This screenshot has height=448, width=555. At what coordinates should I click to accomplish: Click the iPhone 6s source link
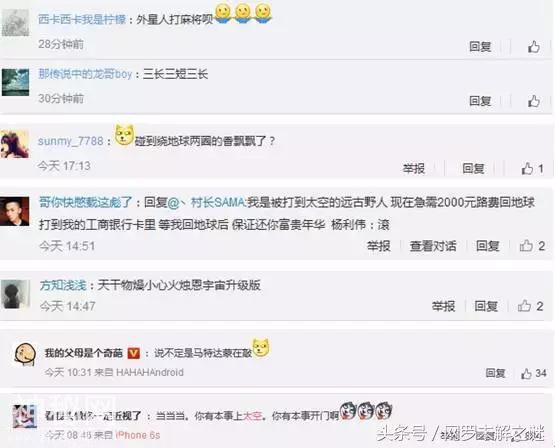[138, 435]
